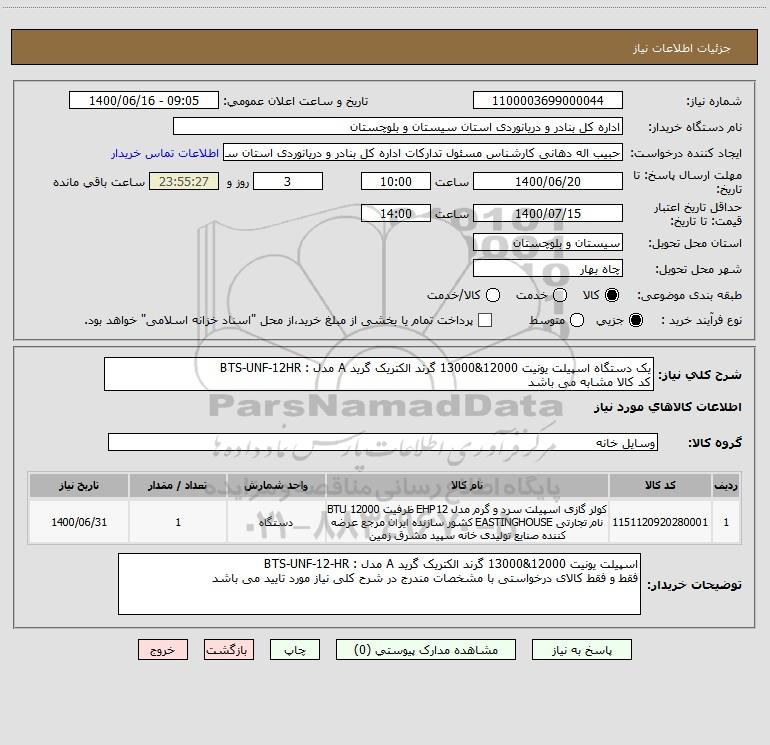
Task: Click the اطلاعات کالاهای مورد نیاز heading
Action: (668, 407)
